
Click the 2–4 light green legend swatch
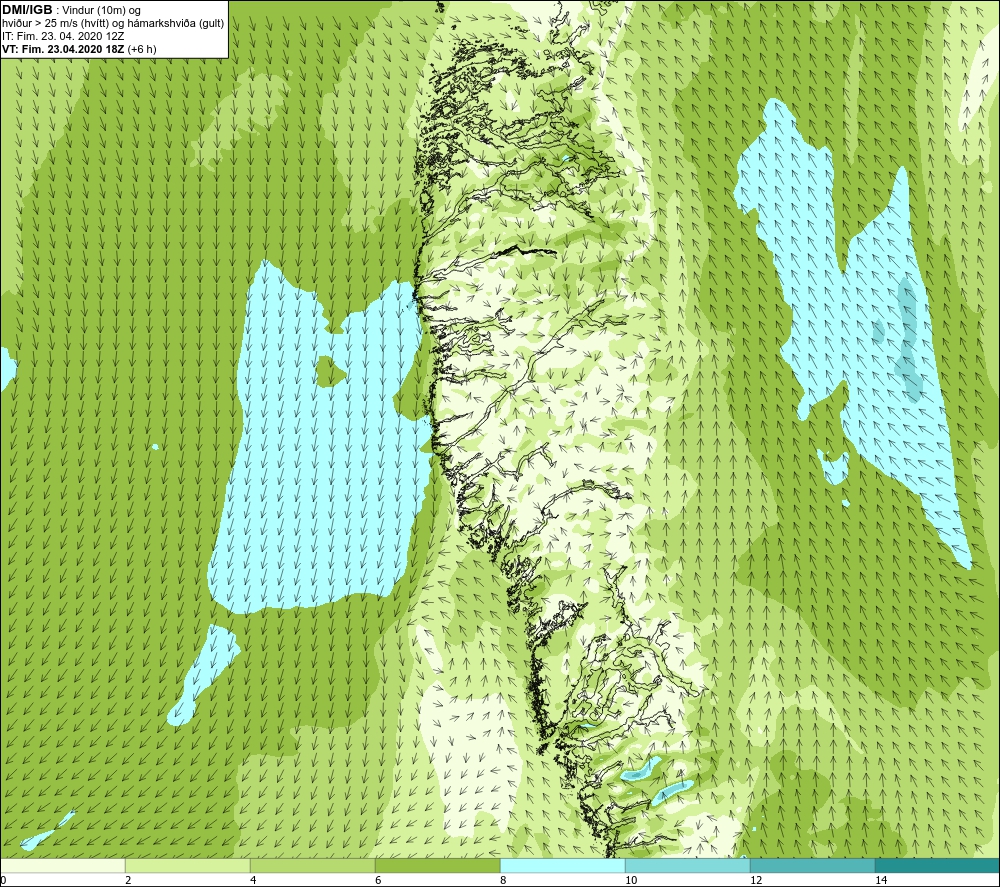point(188,865)
